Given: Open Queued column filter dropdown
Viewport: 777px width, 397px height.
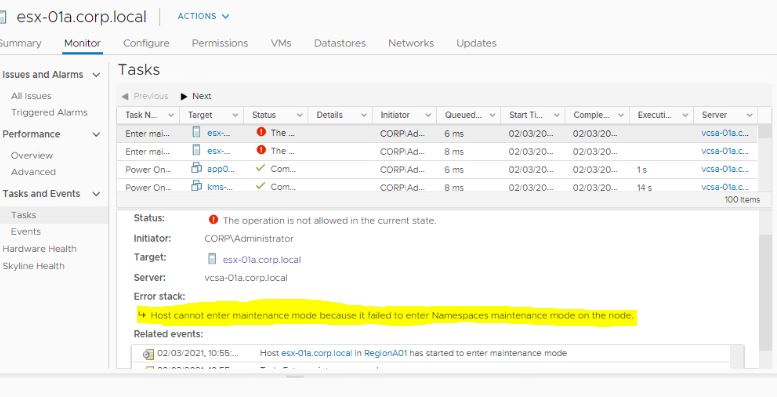Looking at the screenshot, I should click(492, 115).
